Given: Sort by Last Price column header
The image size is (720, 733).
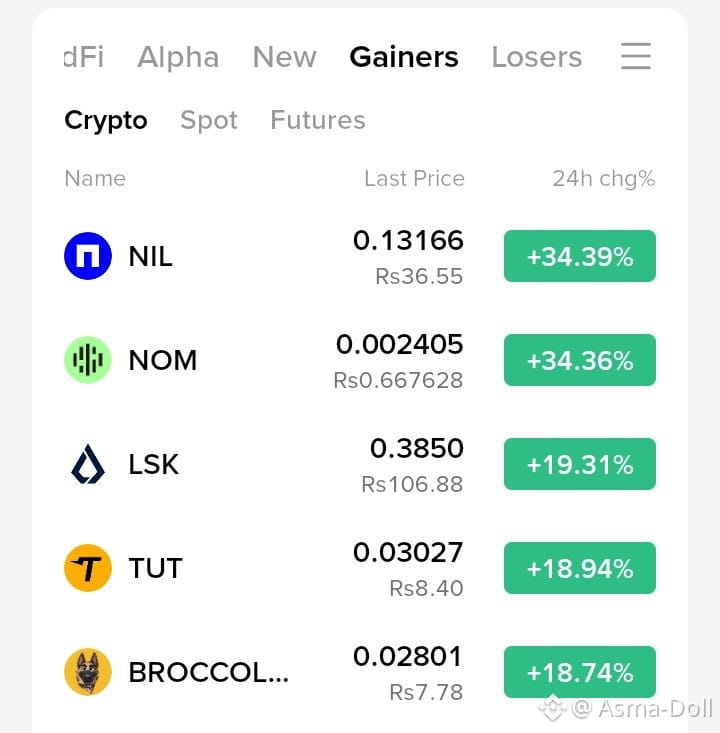Looking at the screenshot, I should (414, 178).
